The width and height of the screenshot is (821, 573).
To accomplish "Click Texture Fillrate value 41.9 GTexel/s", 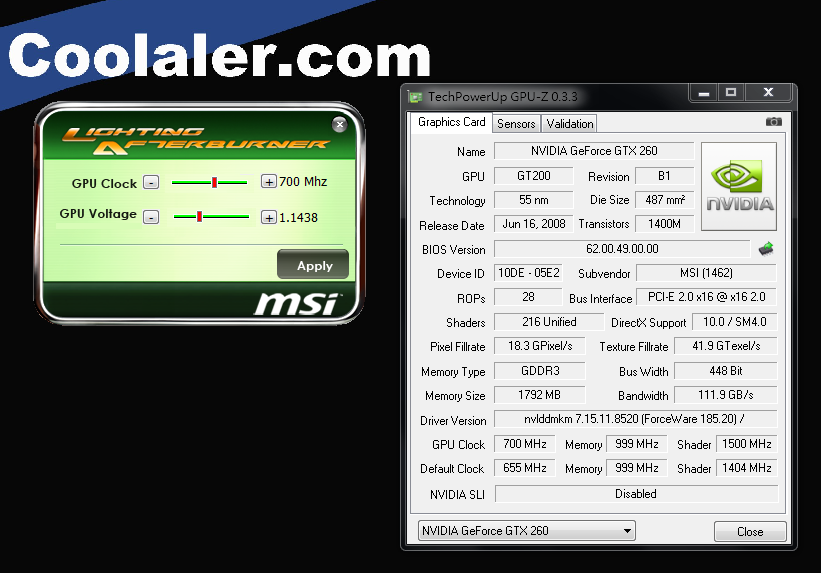I will pos(726,346).
